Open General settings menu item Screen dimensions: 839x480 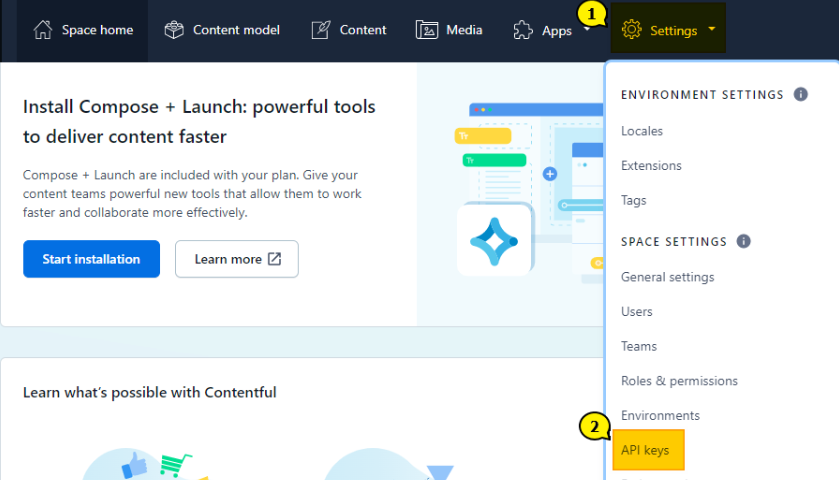point(667,277)
